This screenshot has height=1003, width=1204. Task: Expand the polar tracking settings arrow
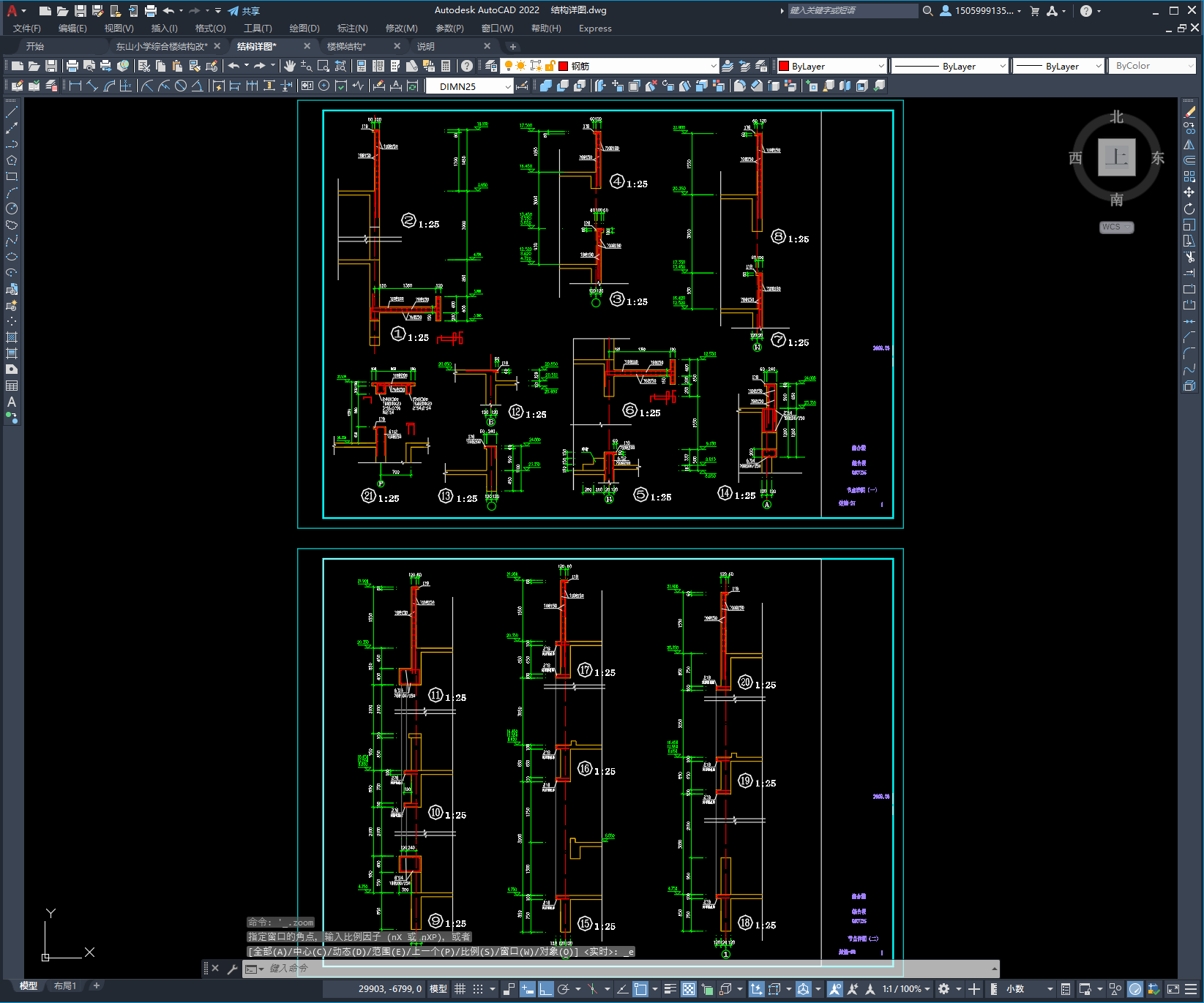pyautogui.click(x=578, y=989)
